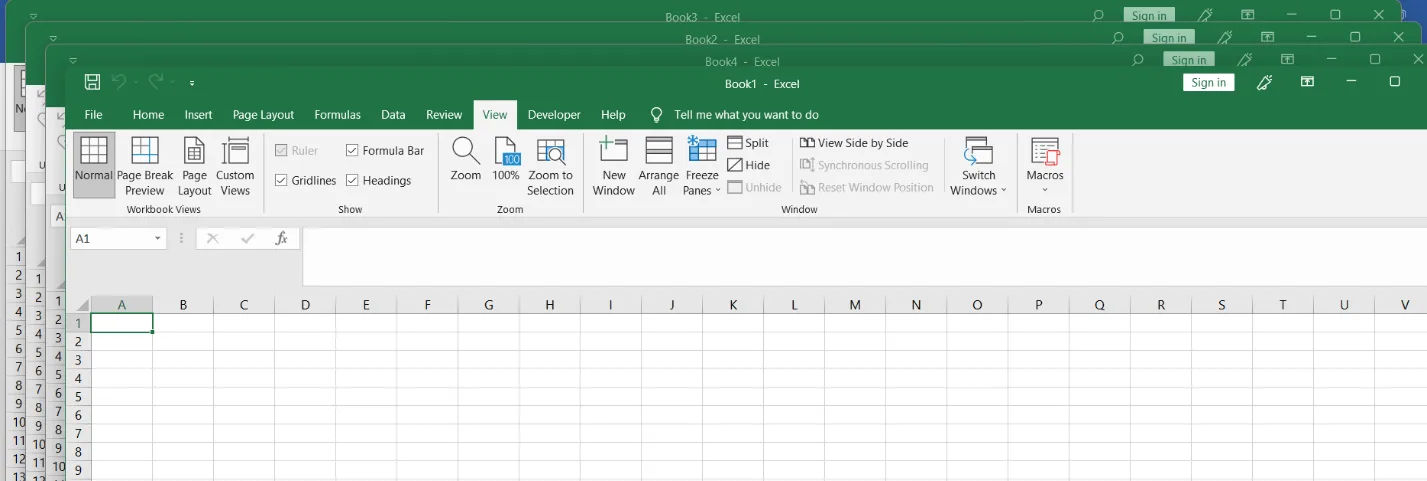The width and height of the screenshot is (1427, 481).
Task: Switch to Page Break Preview
Action: coord(145,165)
